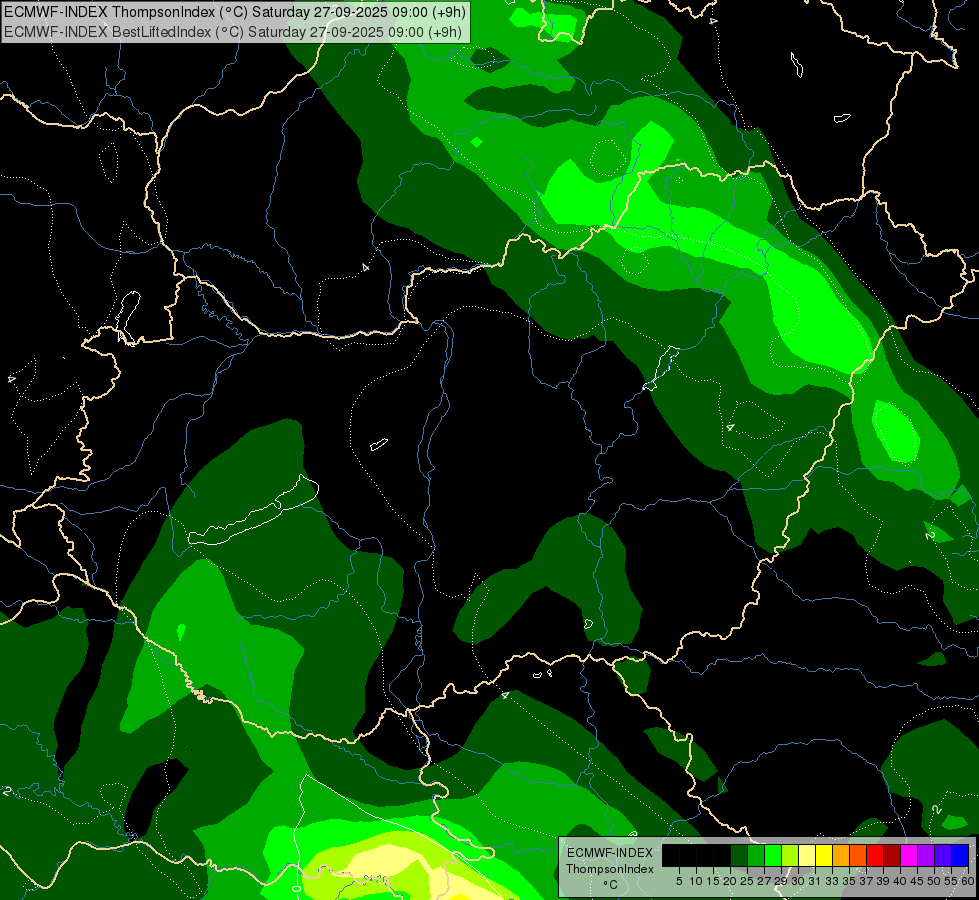
Task: Click the ThompsonIndex legend title text
Action: coord(609,868)
